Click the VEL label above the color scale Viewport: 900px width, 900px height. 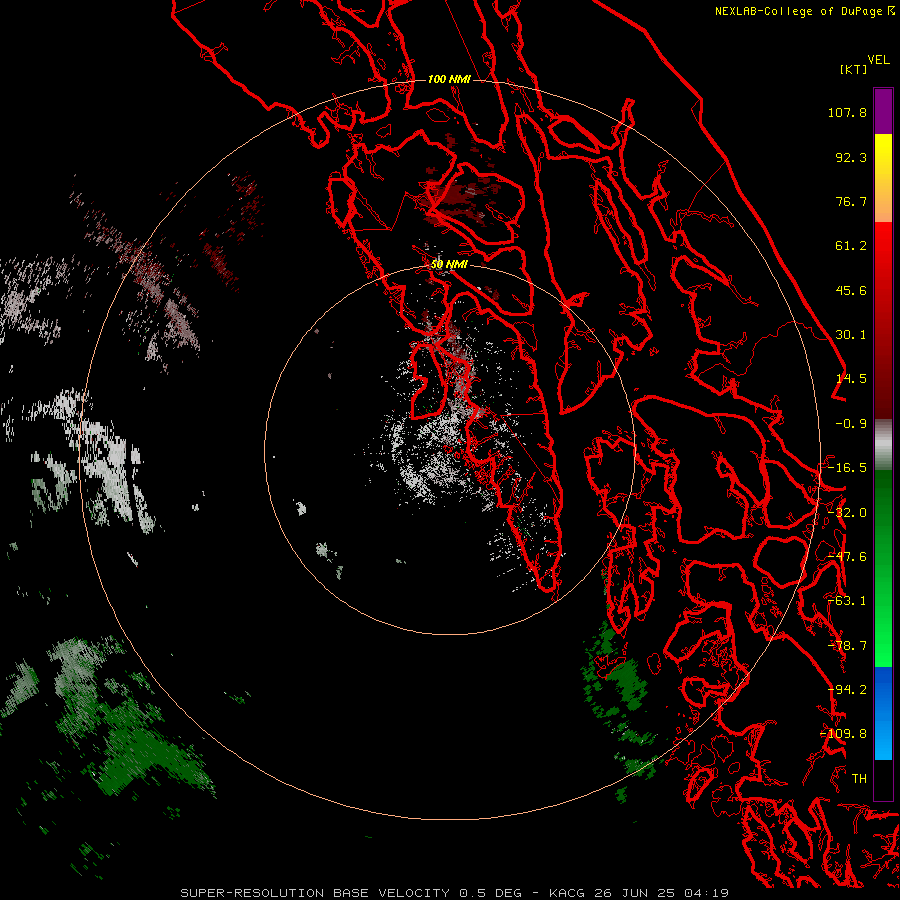878,60
